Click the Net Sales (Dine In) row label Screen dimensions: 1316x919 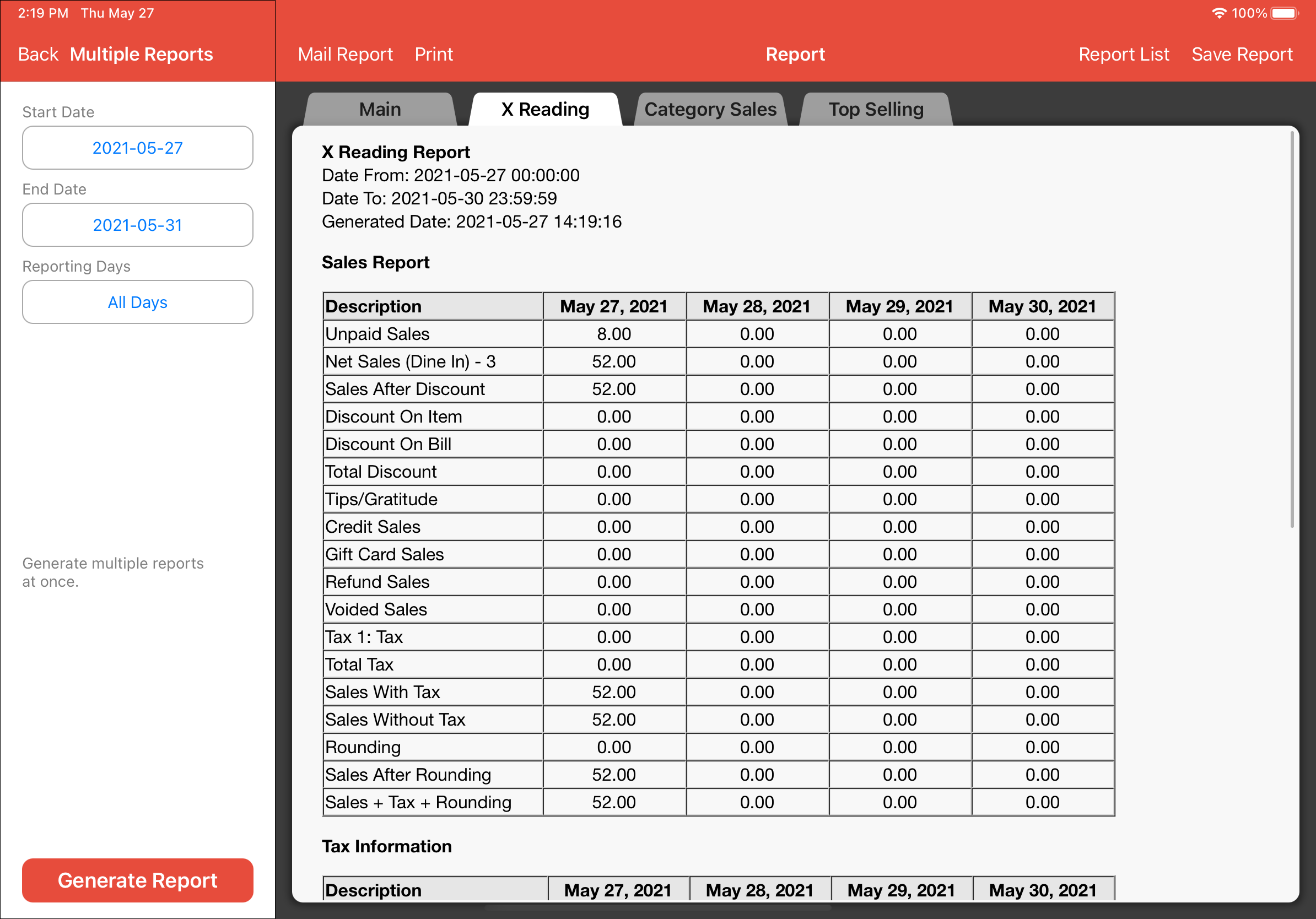410,361
